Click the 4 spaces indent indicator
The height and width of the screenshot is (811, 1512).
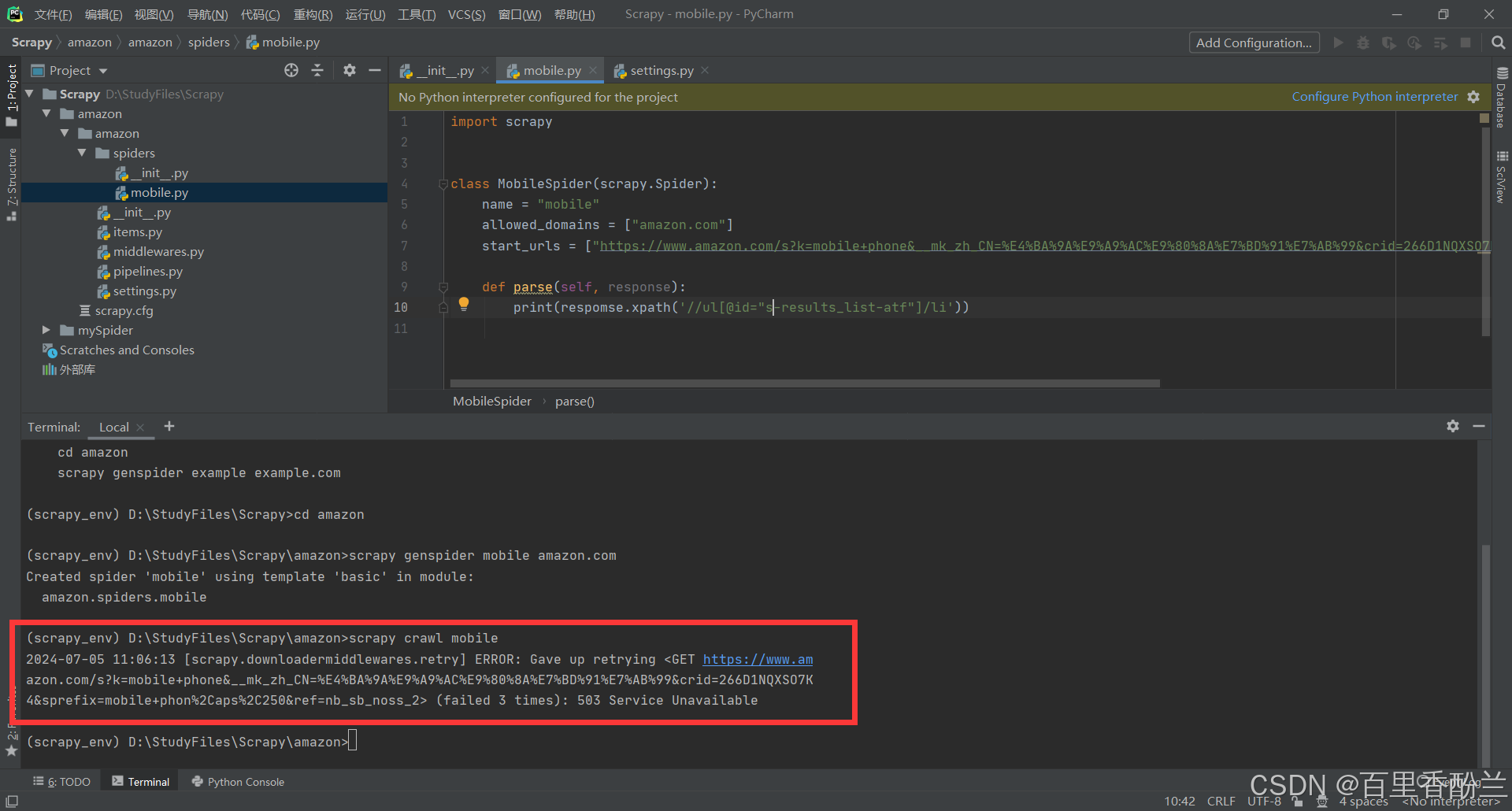click(x=1364, y=802)
